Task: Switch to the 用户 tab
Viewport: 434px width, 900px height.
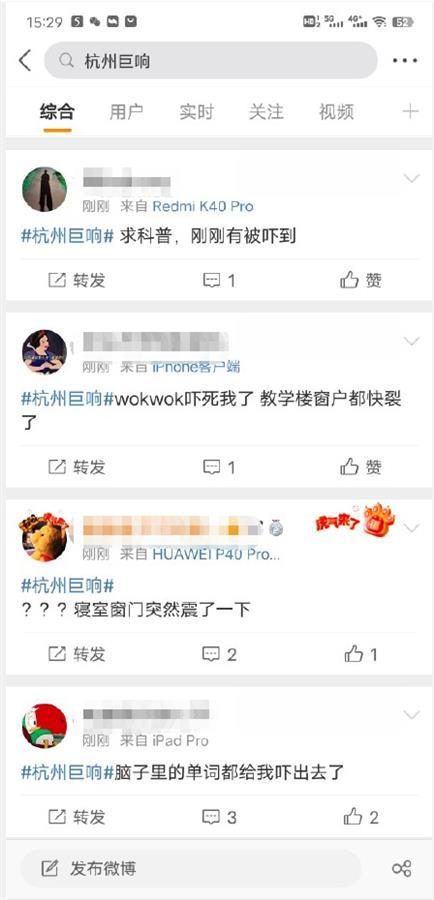Action: click(126, 111)
